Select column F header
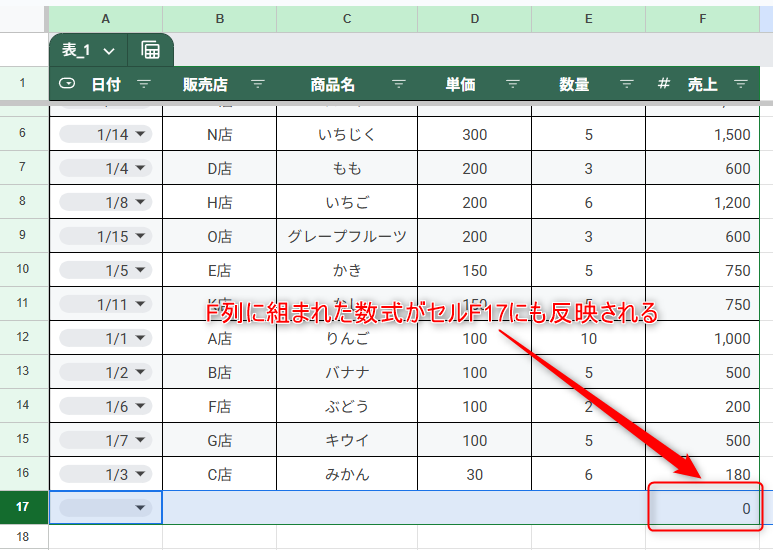 click(702, 18)
